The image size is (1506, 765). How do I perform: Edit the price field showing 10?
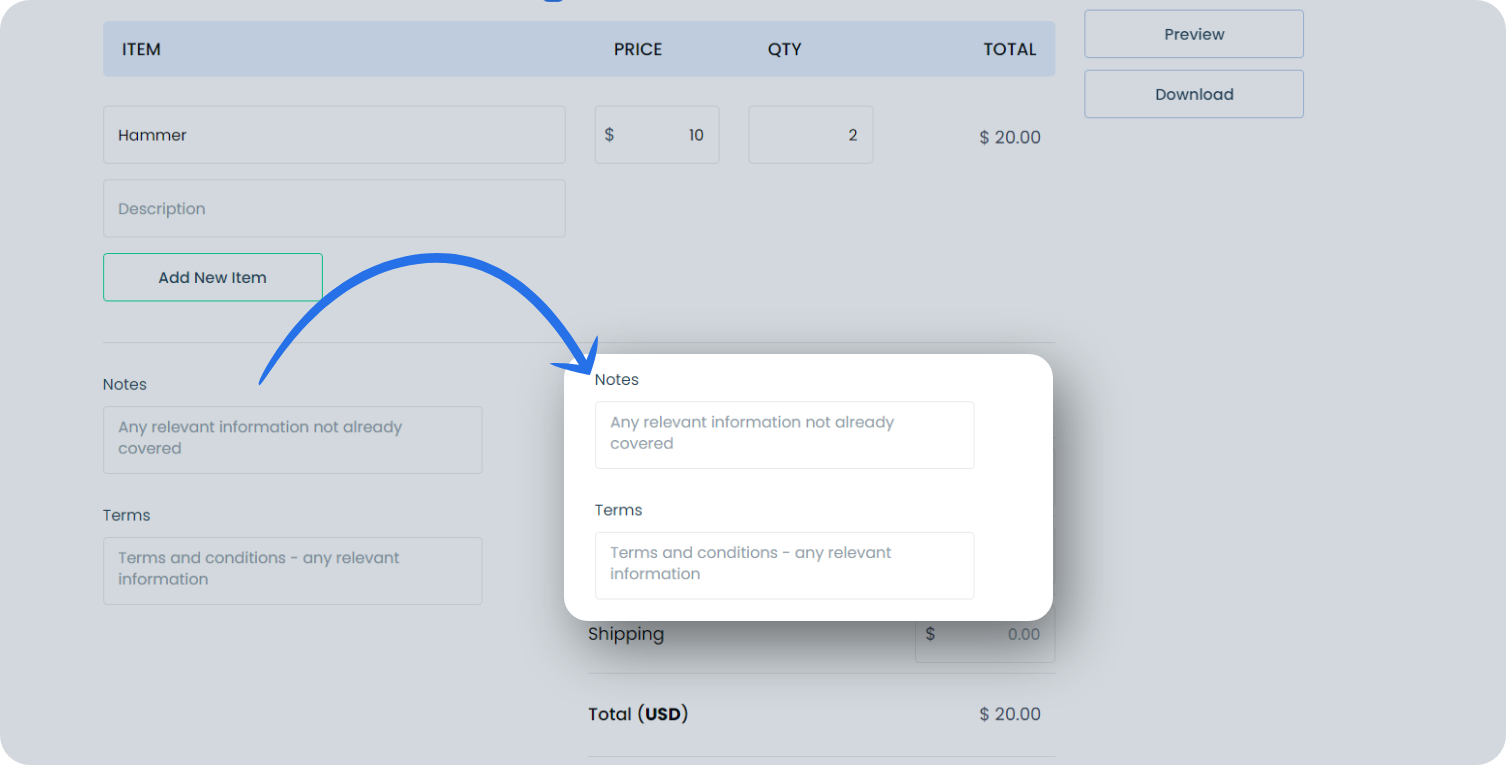click(657, 135)
